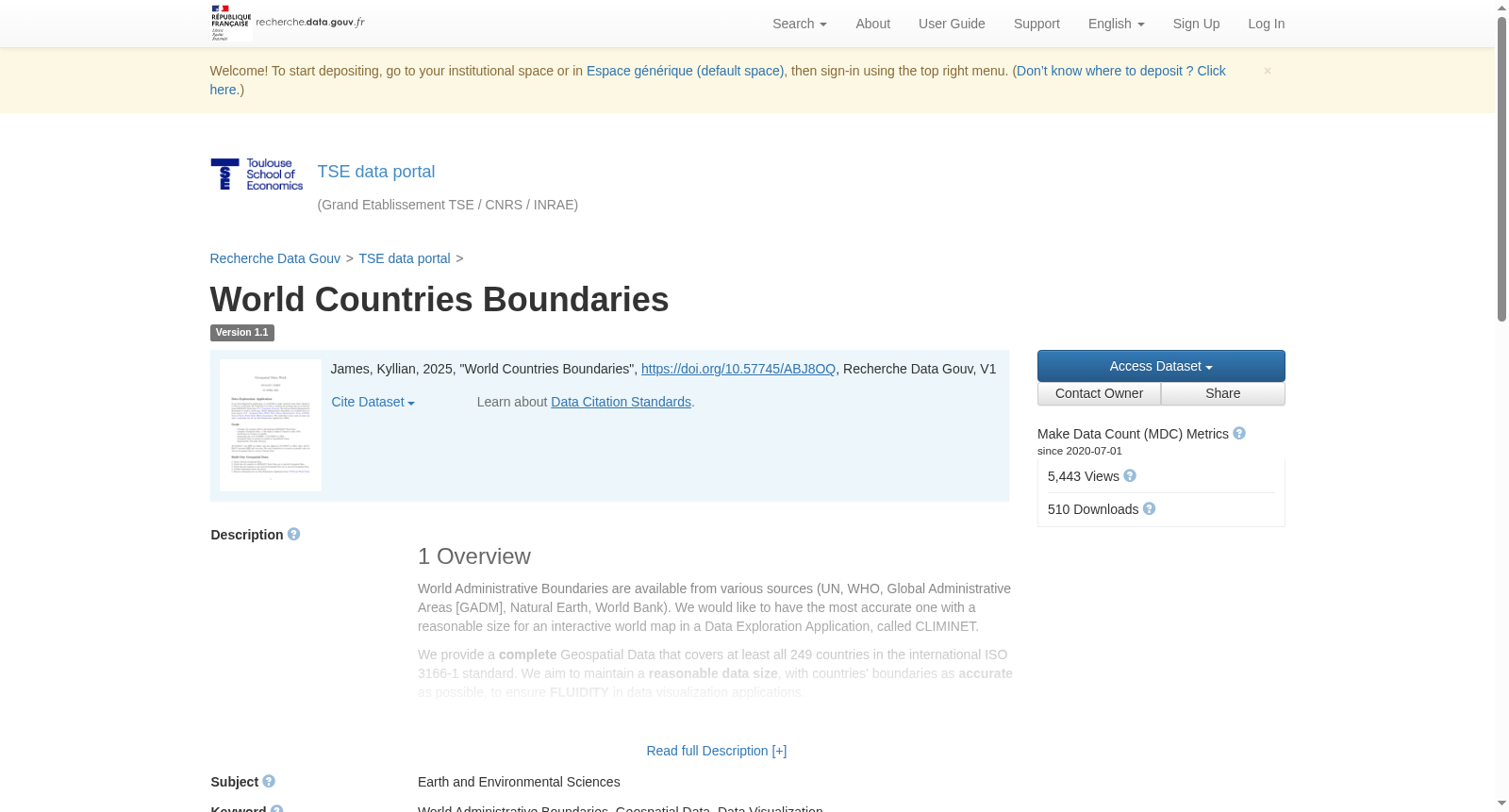Click the 510 Downloads text
Viewport: 1509px width, 812px height.
(x=1093, y=509)
